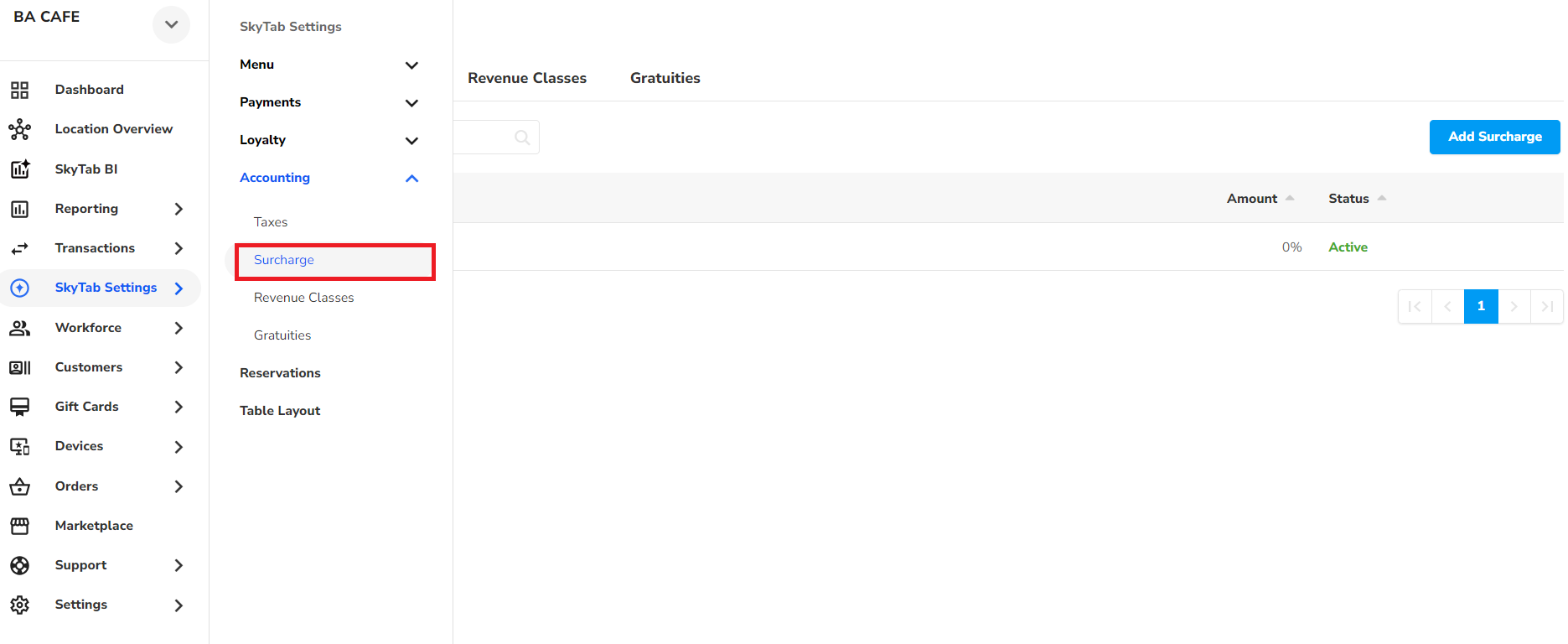Switch to the Gratuities tab
This screenshot has width=1568, height=644.
(665, 78)
